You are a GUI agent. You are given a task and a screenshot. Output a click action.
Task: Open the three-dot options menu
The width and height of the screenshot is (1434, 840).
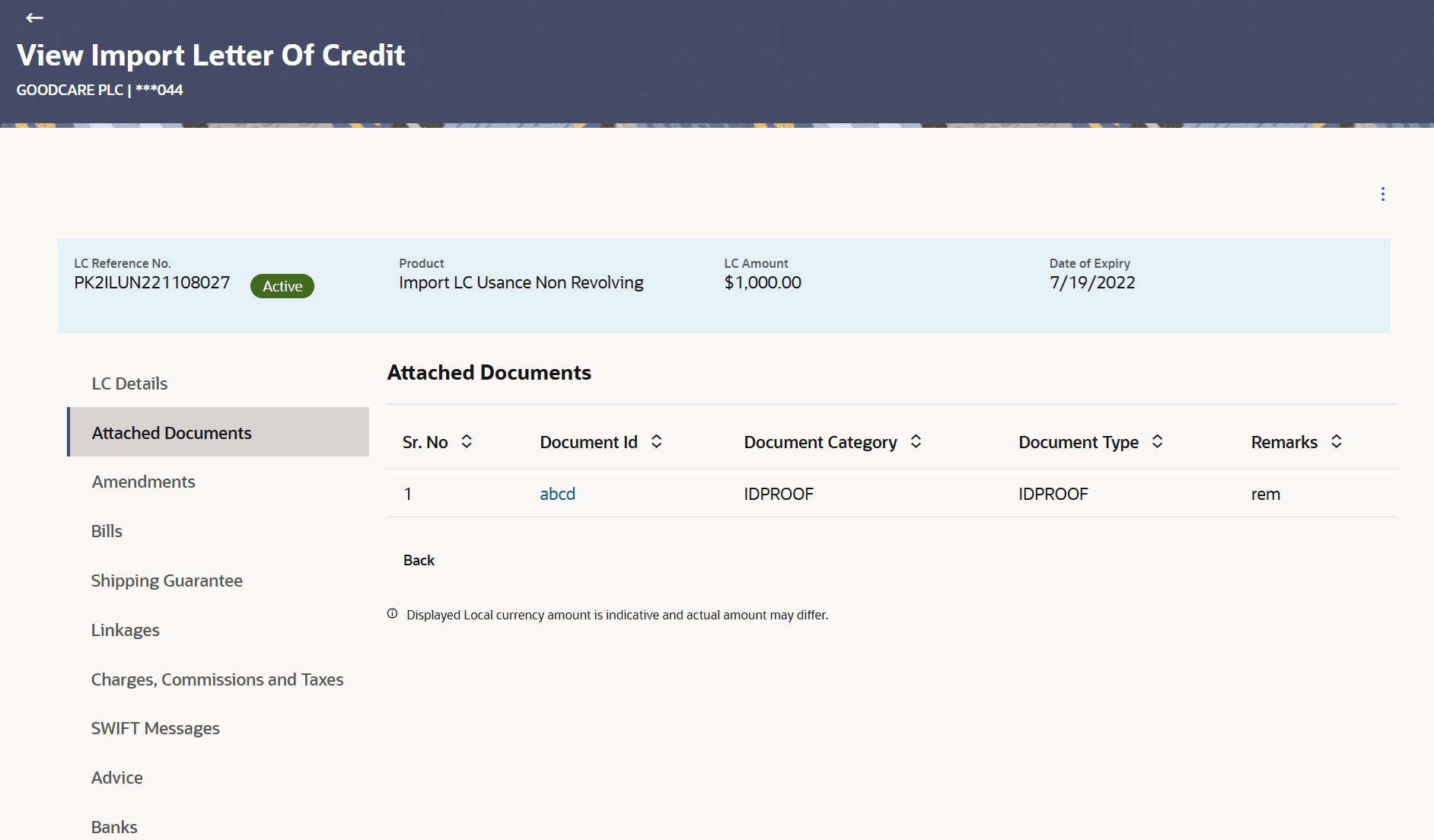click(x=1382, y=194)
